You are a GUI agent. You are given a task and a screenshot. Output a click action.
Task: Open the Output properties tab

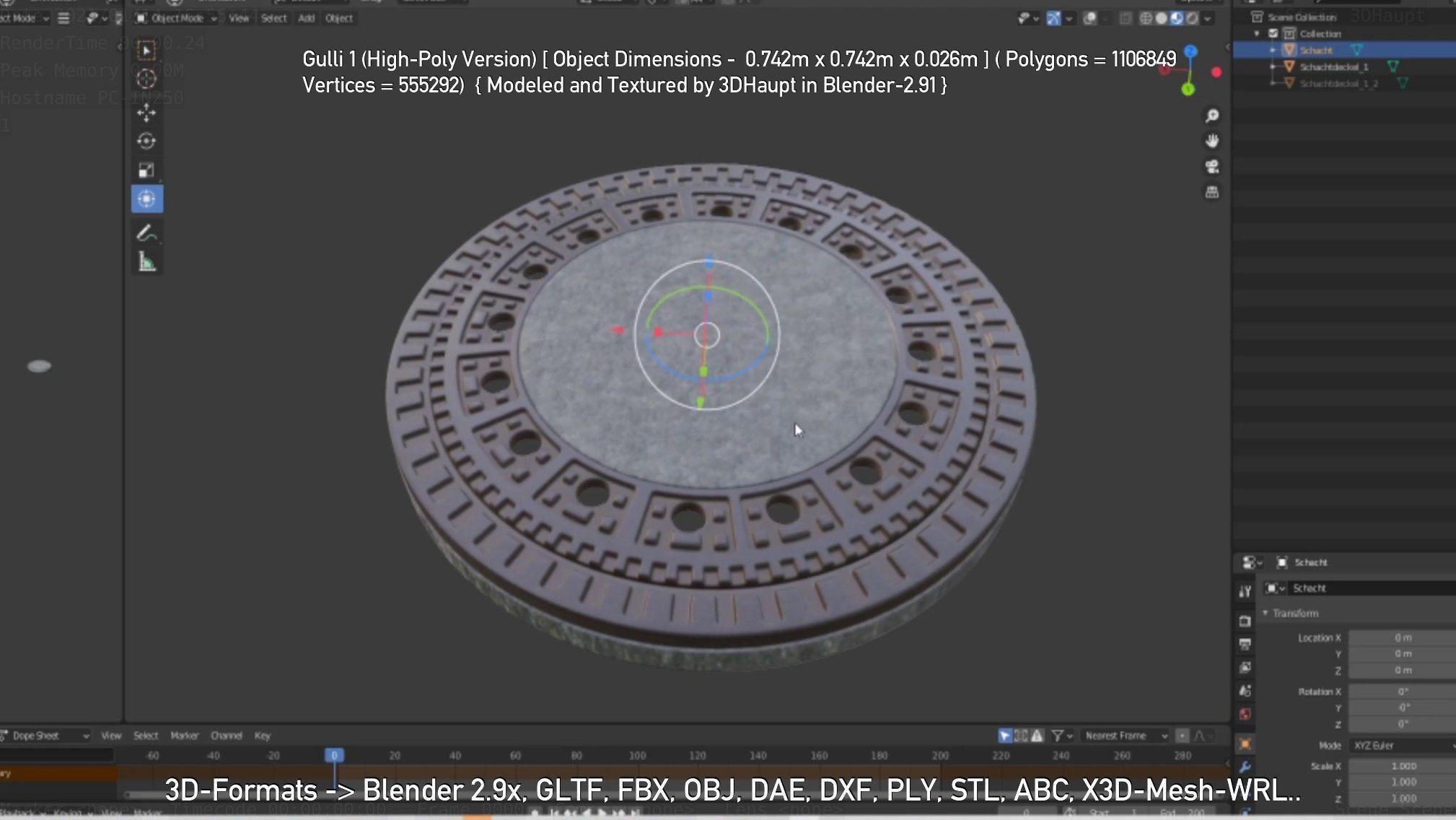(x=1245, y=644)
